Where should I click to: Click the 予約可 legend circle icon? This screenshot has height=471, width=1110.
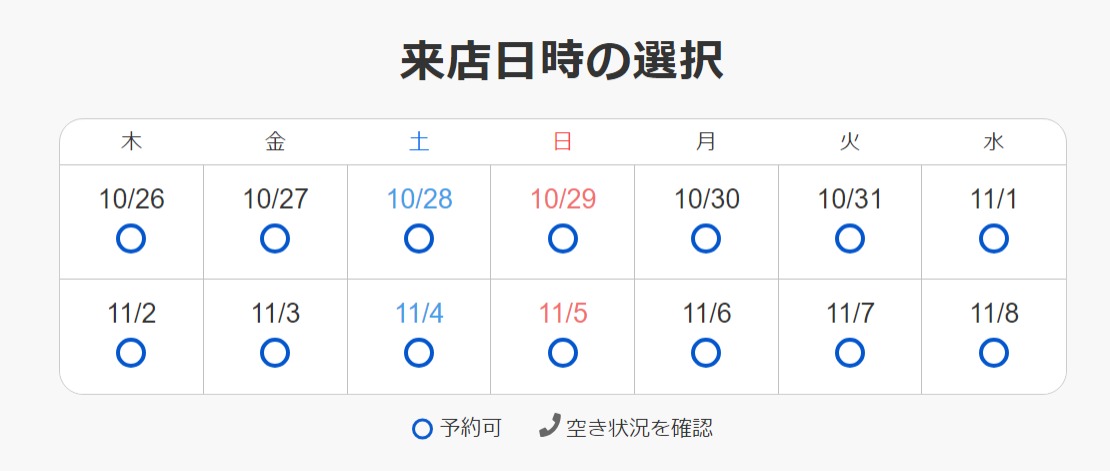coord(422,429)
